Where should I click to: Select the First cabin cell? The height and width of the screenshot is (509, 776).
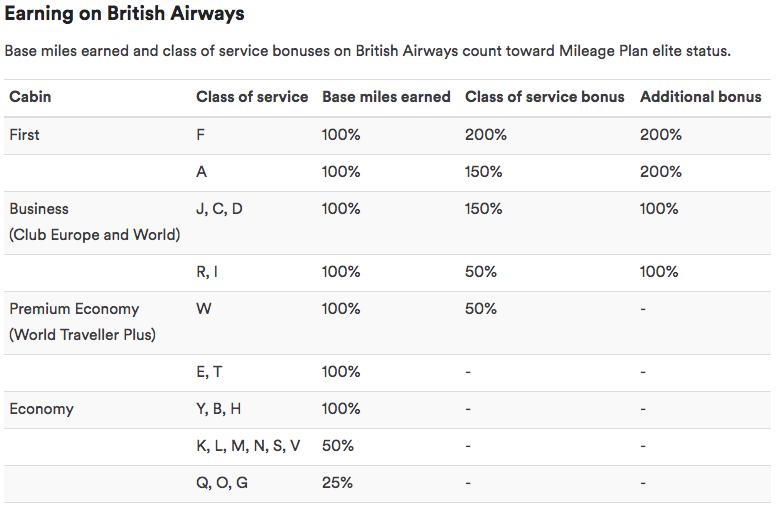pyautogui.click(x=24, y=135)
